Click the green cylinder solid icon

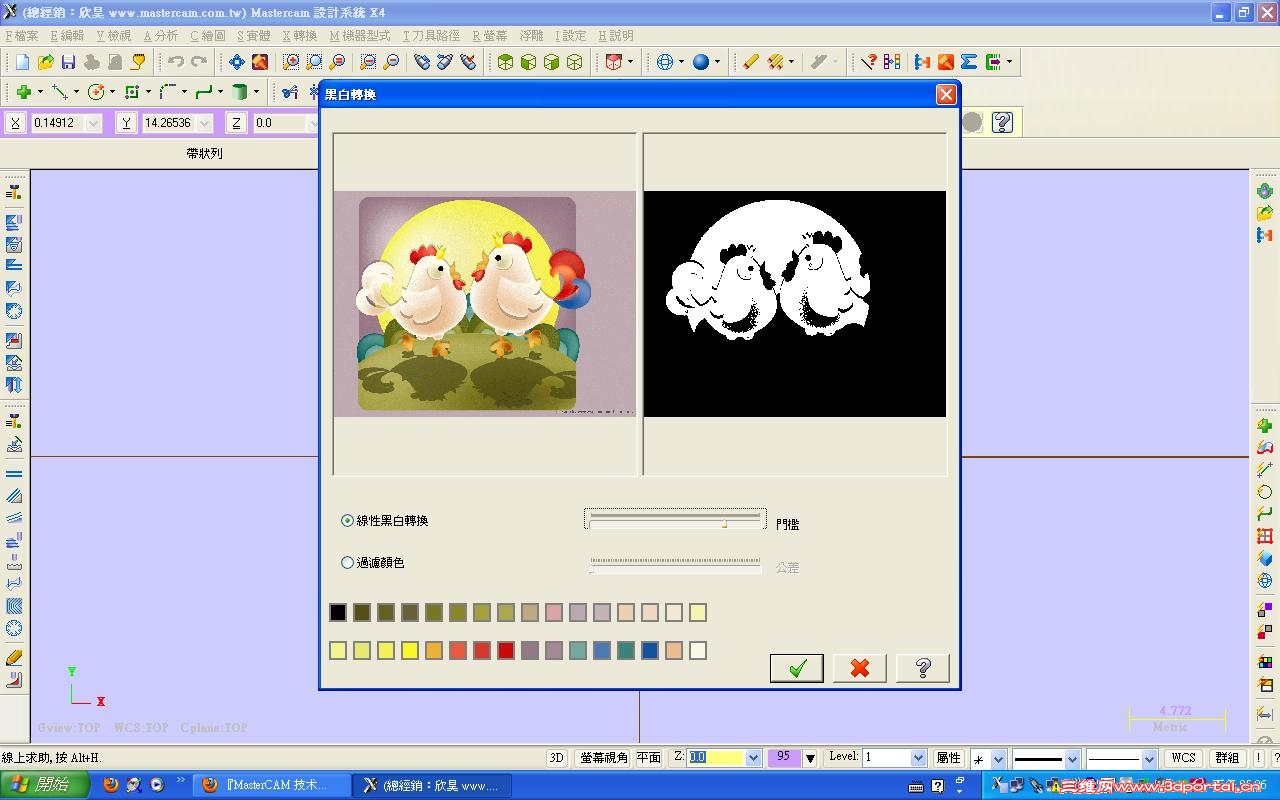click(240, 92)
